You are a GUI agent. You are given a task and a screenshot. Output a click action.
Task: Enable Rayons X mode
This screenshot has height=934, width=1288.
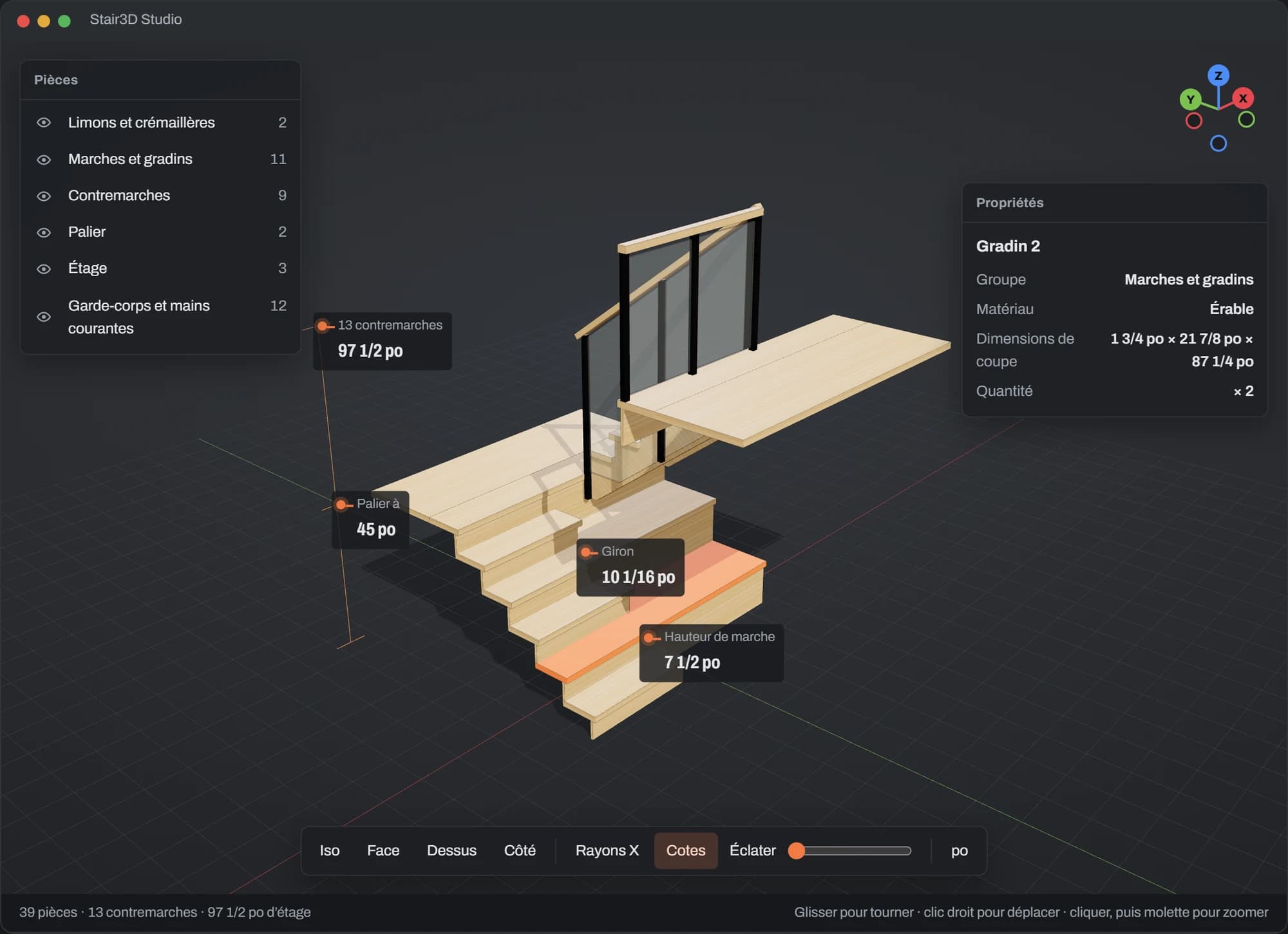coord(607,850)
